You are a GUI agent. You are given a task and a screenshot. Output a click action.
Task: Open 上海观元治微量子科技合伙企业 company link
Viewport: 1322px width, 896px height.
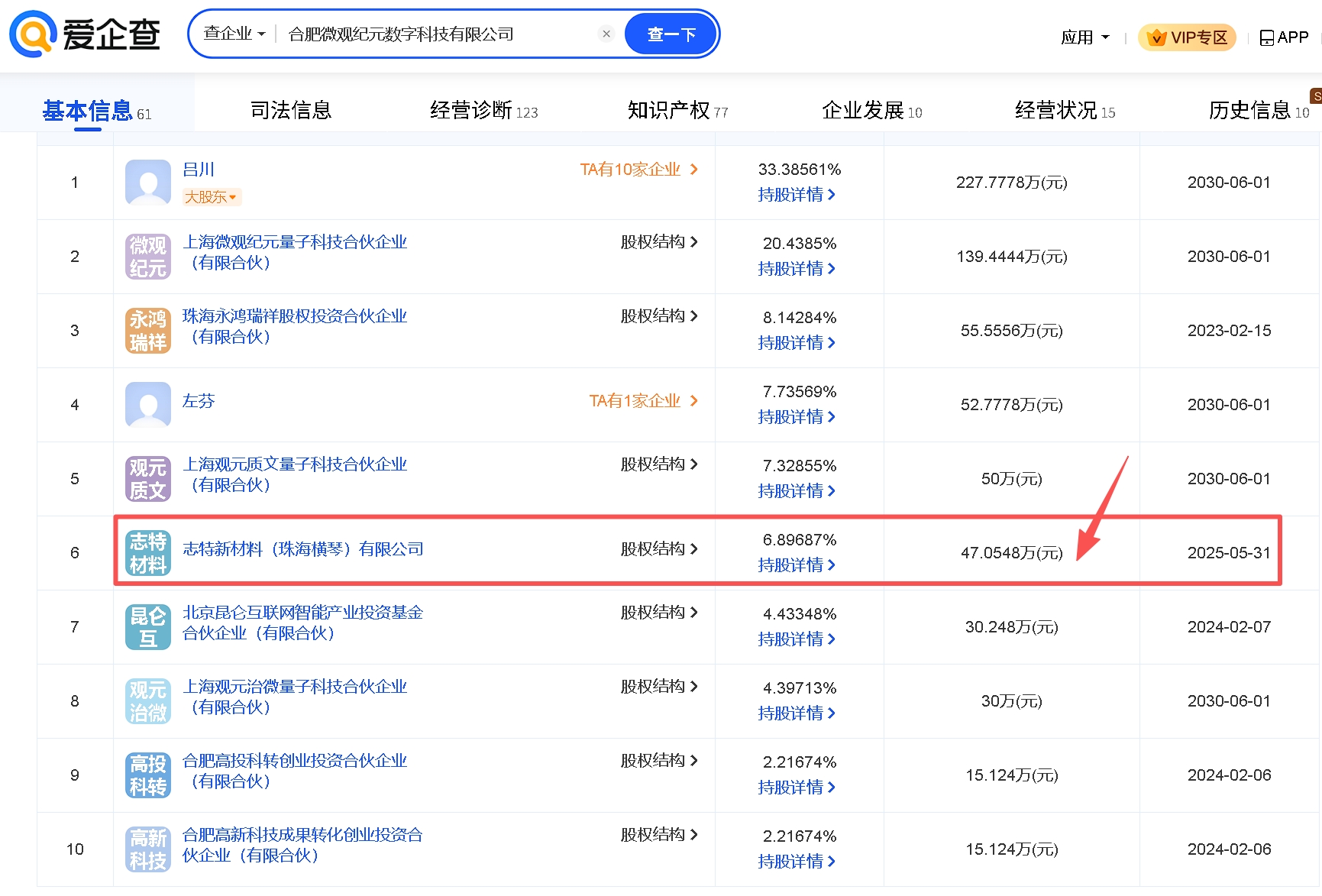(295, 697)
